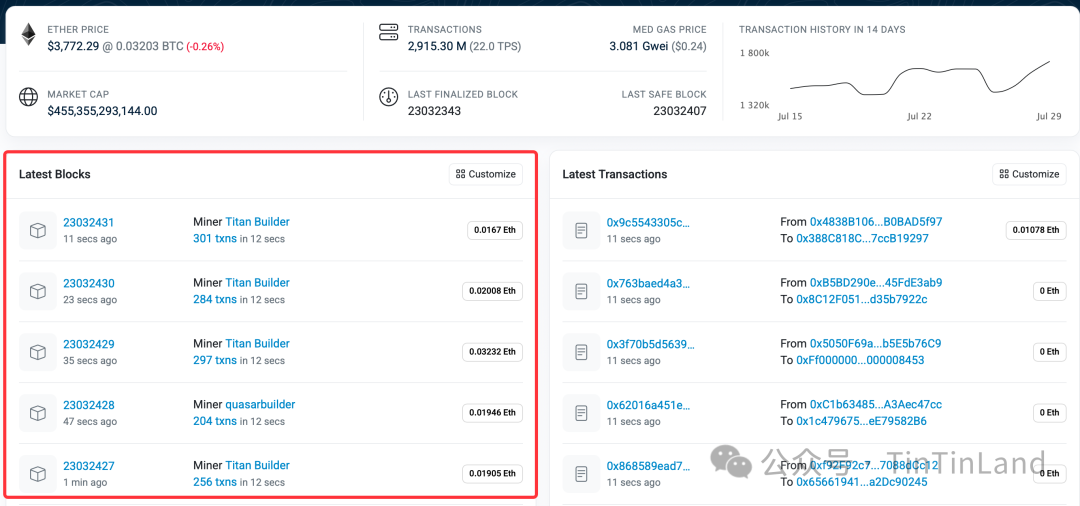View the 256 txns link
Screen dimensions: 1080x506
tap(215, 482)
